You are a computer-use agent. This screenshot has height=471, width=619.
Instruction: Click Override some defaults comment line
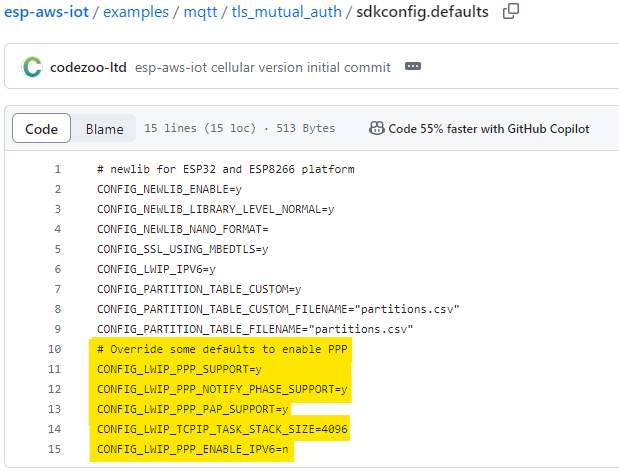pos(222,349)
